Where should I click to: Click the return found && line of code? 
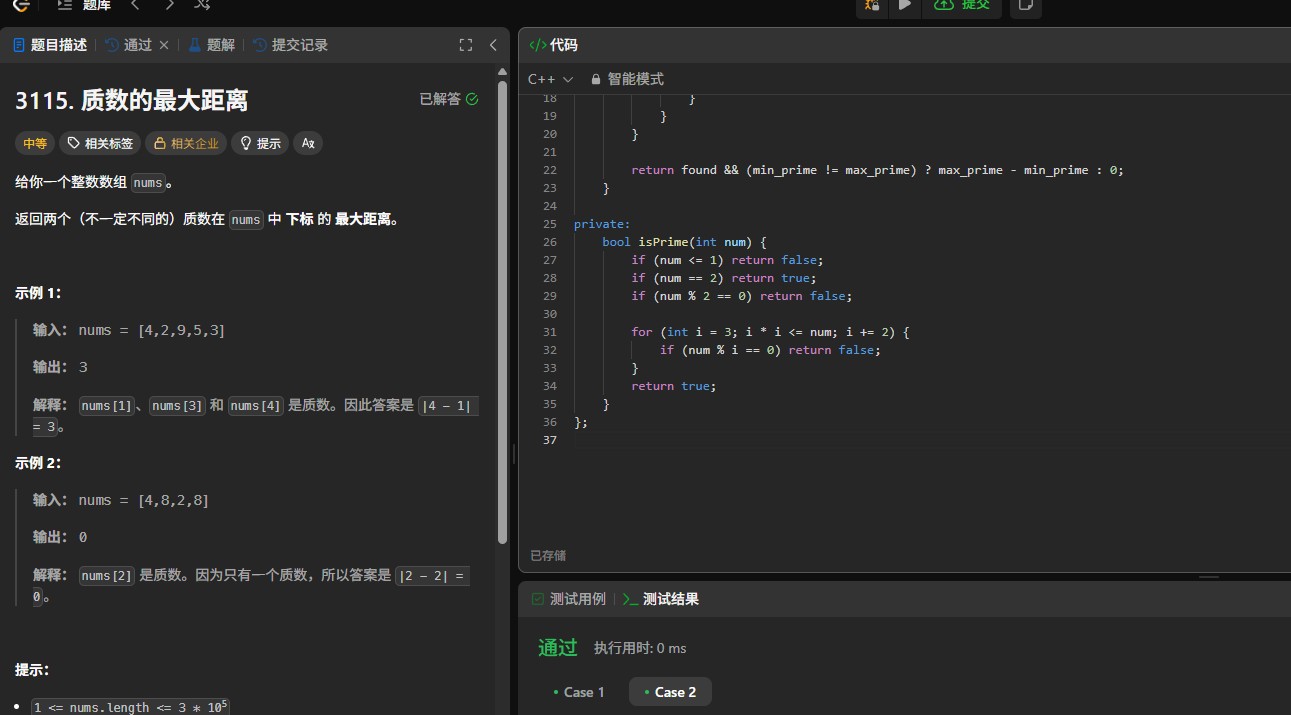click(x=877, y=170)
